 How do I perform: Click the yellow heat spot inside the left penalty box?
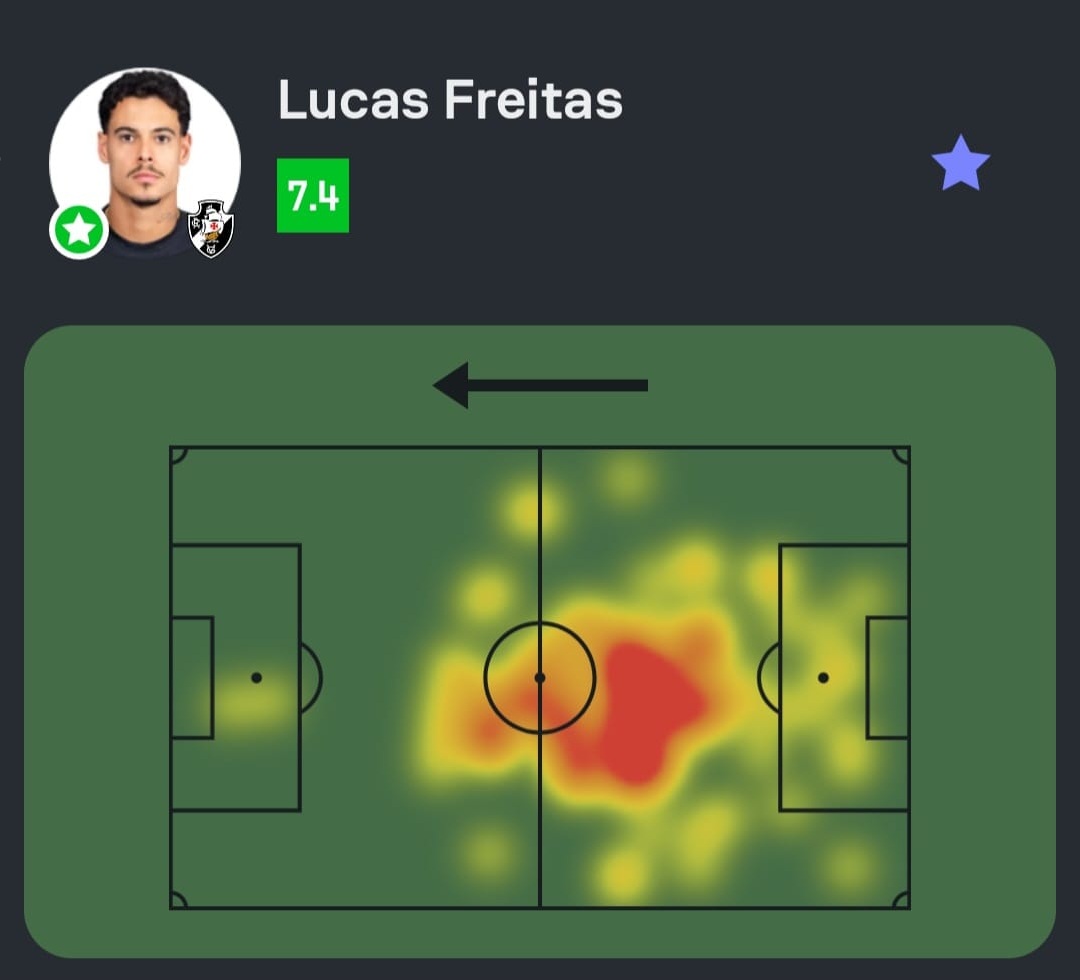pos(250,700)
